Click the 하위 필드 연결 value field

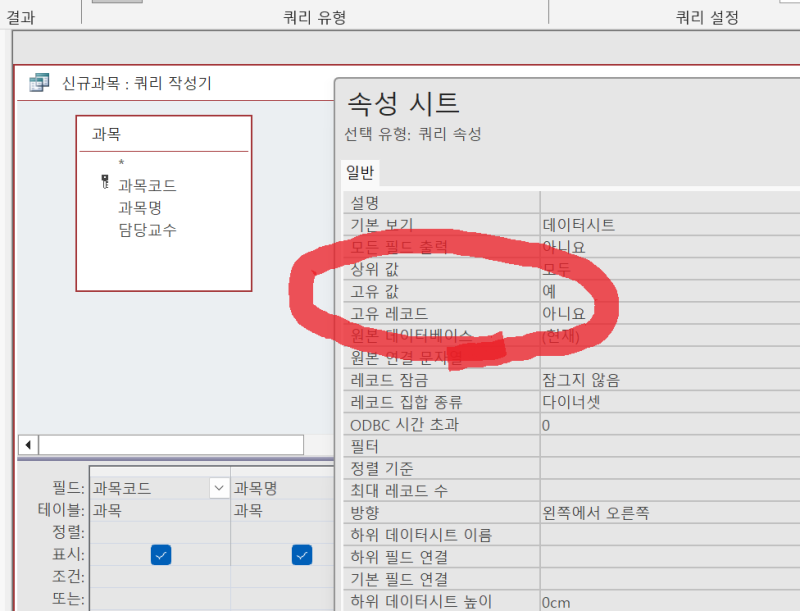[670, 557]
